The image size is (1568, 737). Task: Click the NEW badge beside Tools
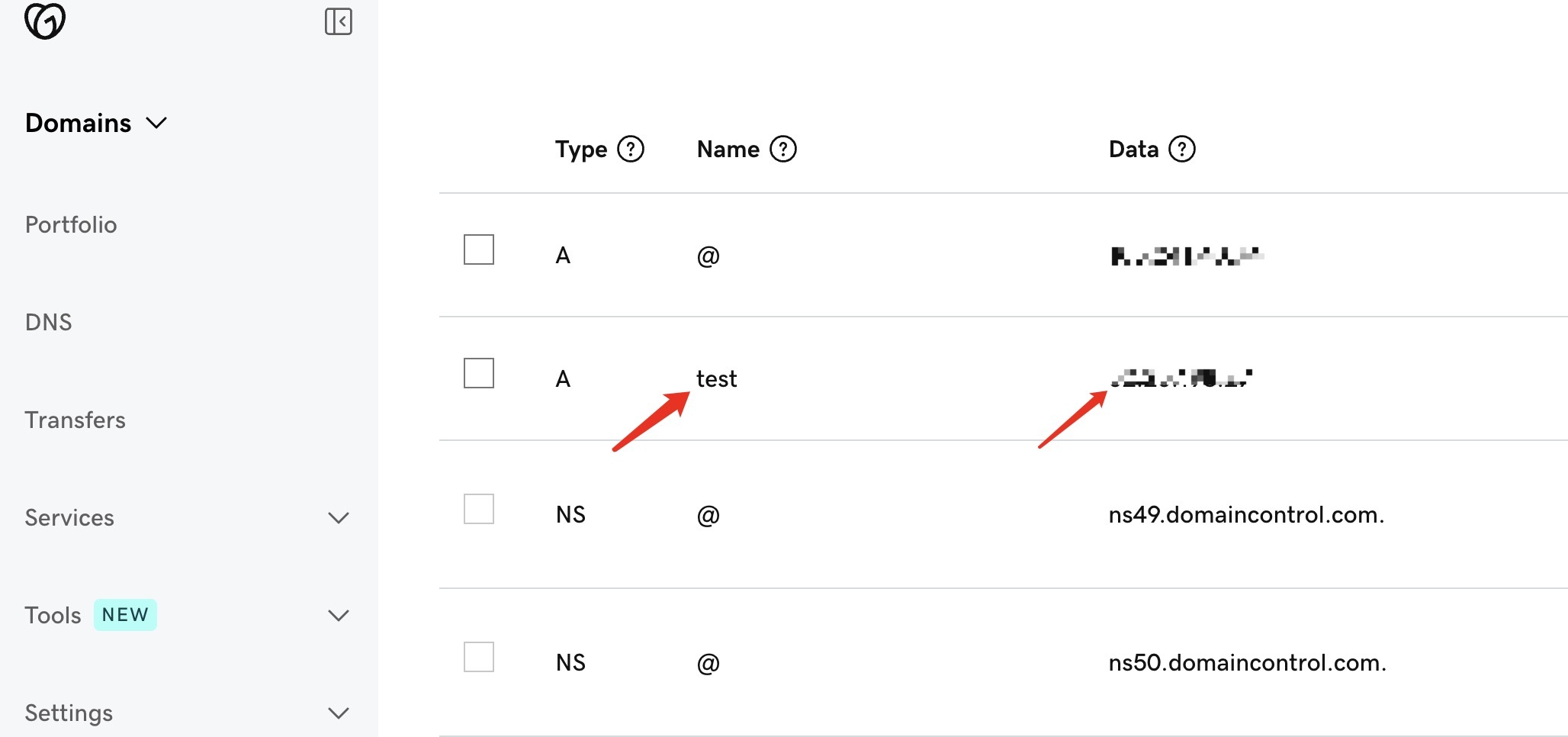click(x=125, y=615)
